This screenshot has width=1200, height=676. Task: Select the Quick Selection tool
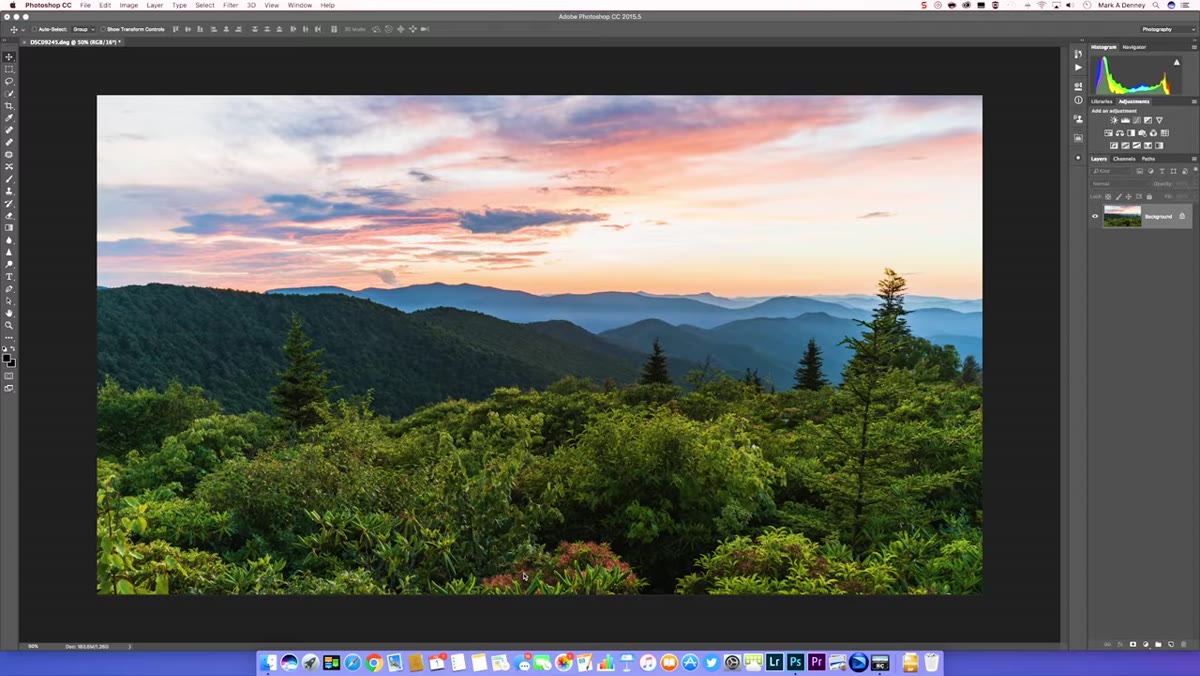tap(8, 92)
